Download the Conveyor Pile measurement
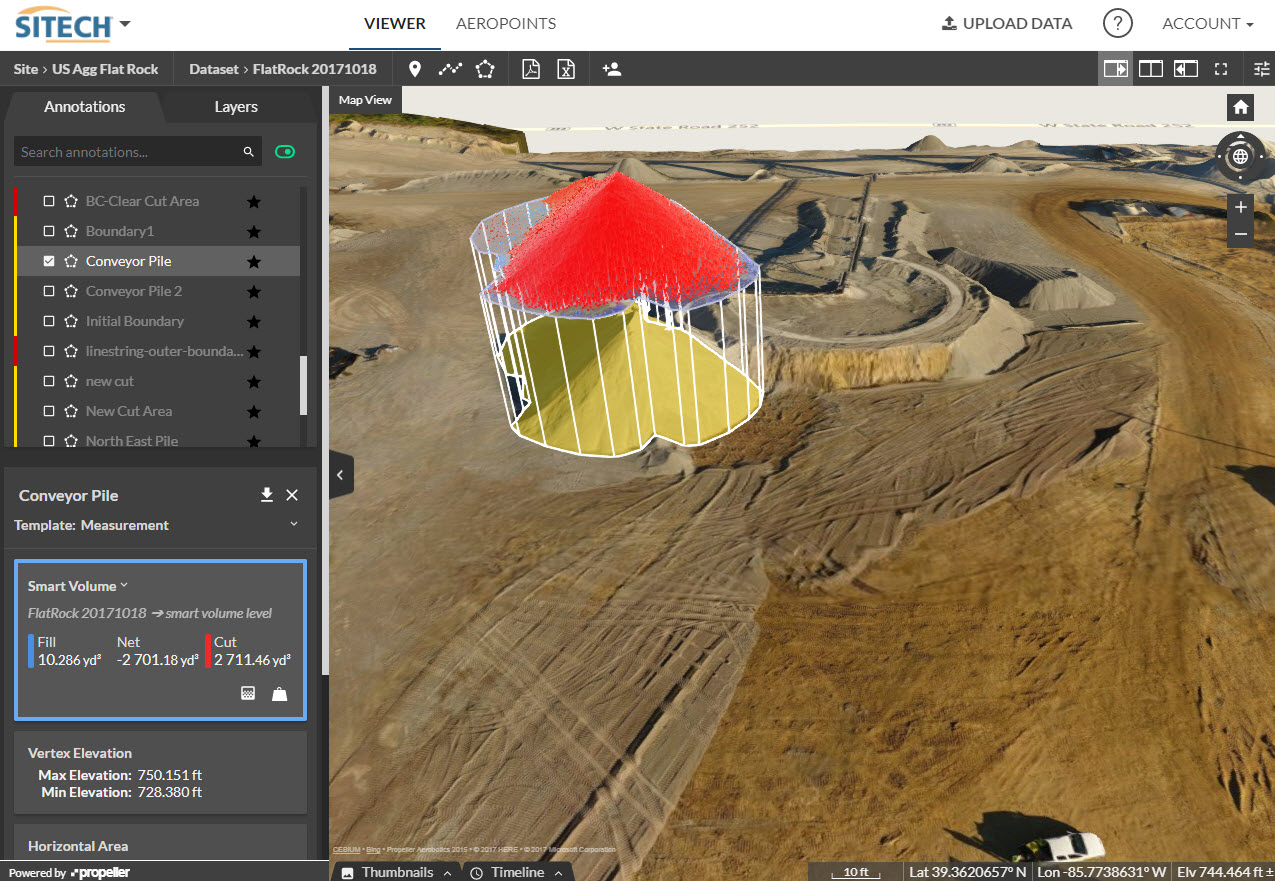 click(x=267, y=495)
